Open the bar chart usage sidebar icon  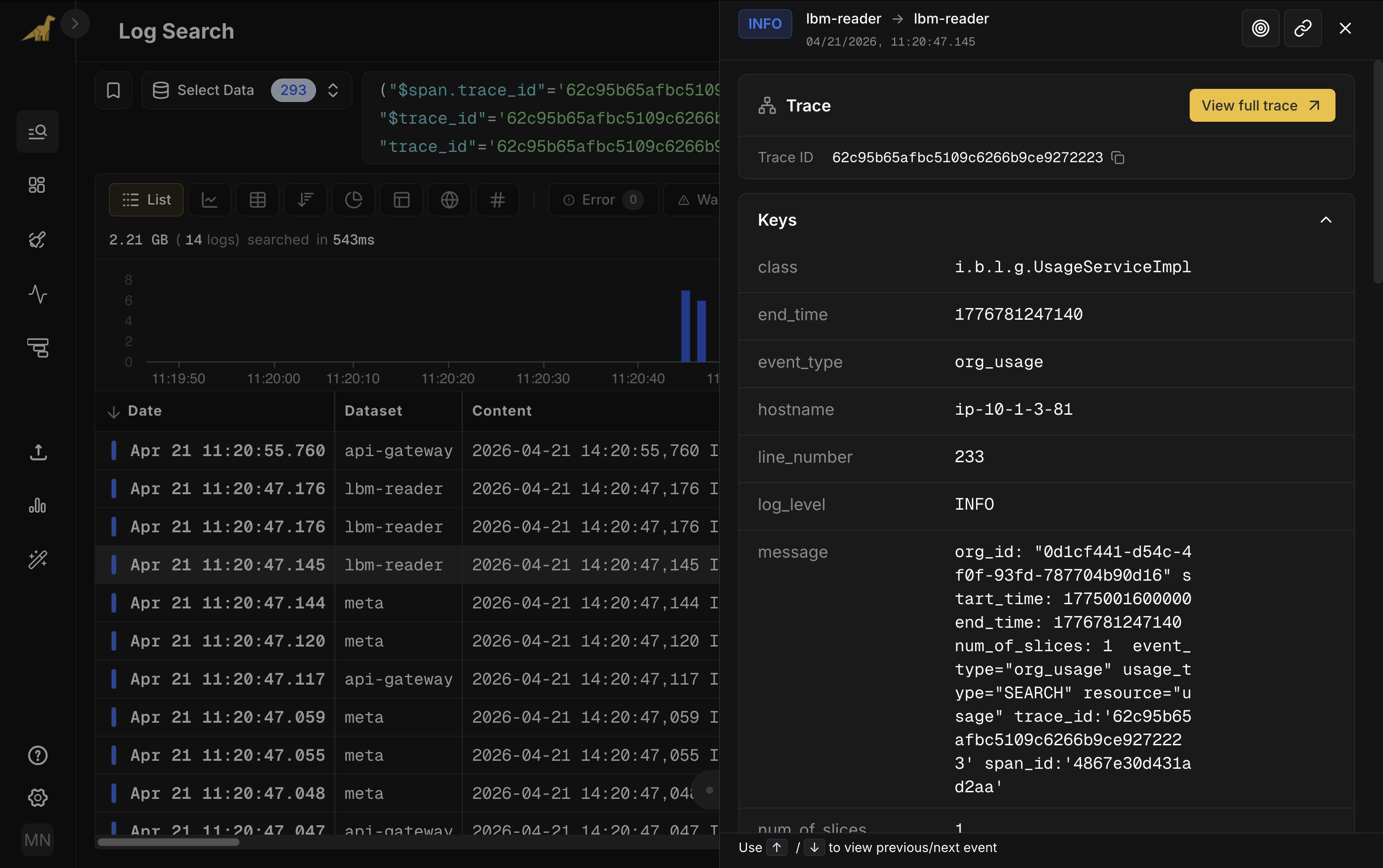point(37,505)
